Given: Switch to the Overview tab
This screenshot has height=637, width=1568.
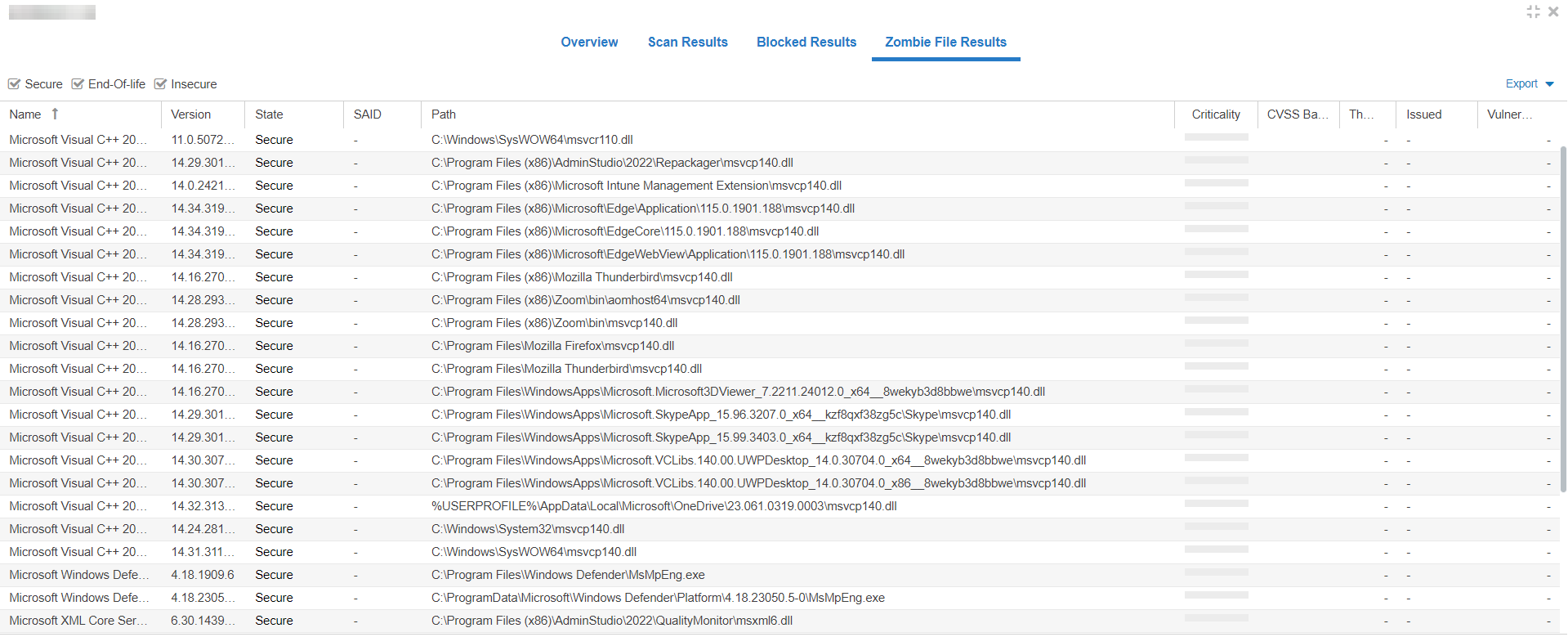Looking at the screenshot, I should pyautogui.click(x=588, y=42).
